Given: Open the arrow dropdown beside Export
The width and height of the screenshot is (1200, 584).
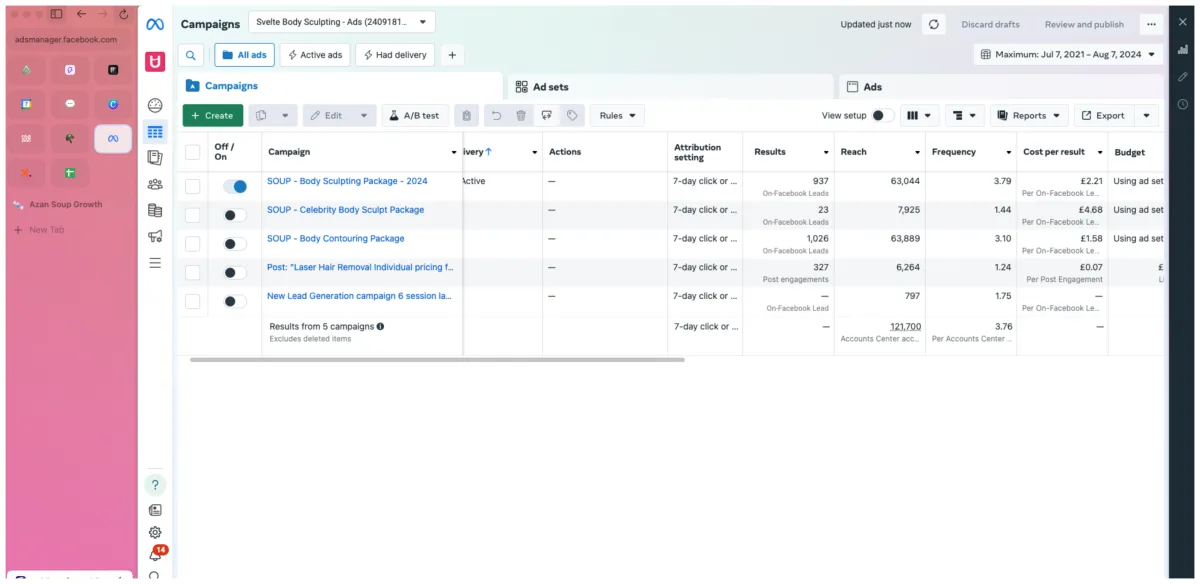Looking at the screenshot, I should 1147,116.
